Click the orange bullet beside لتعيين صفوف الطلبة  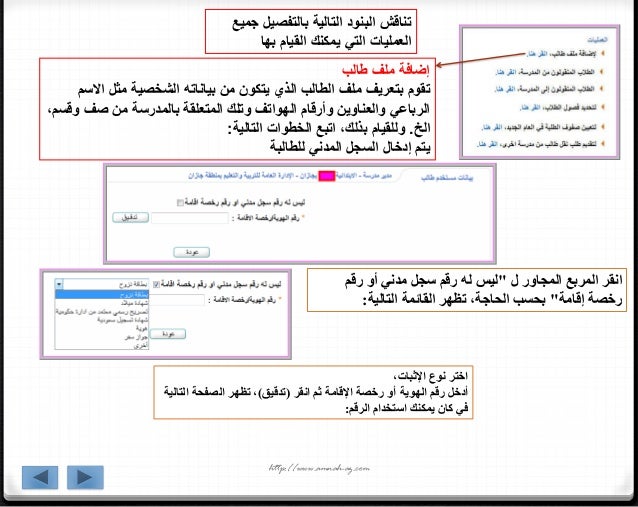coord(603,127)
